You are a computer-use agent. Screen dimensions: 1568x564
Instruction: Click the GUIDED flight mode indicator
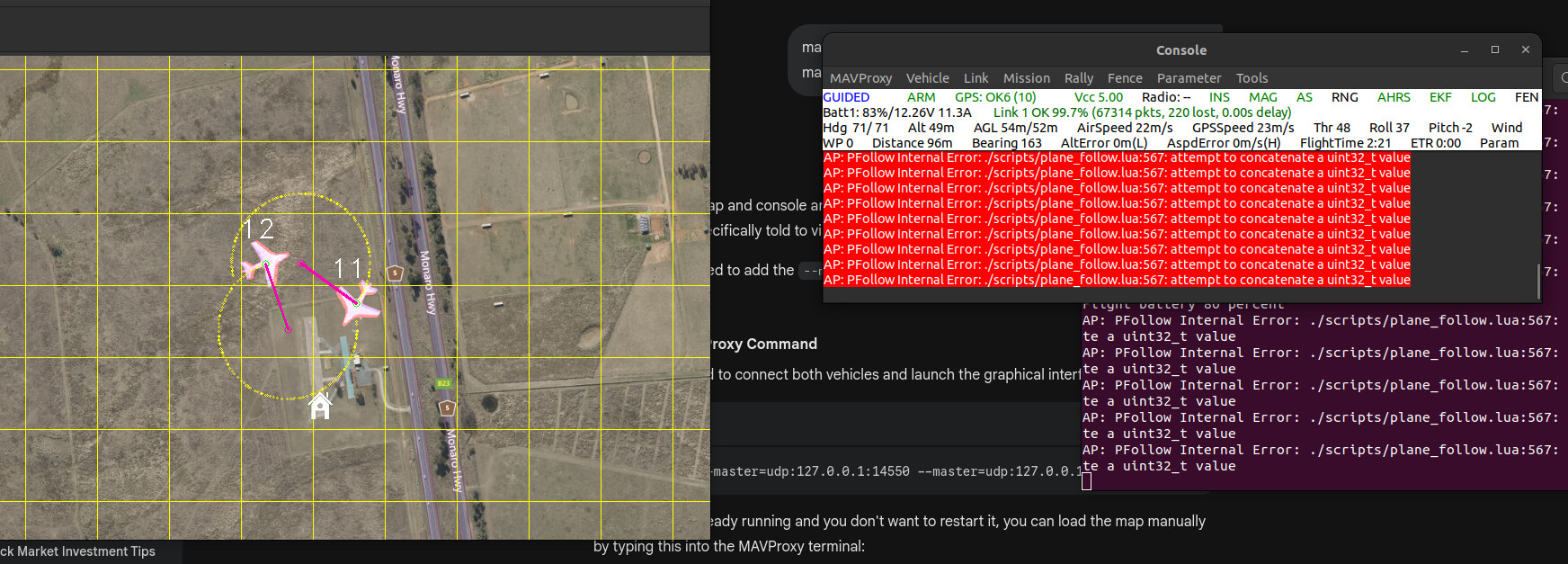click(846, 97)
